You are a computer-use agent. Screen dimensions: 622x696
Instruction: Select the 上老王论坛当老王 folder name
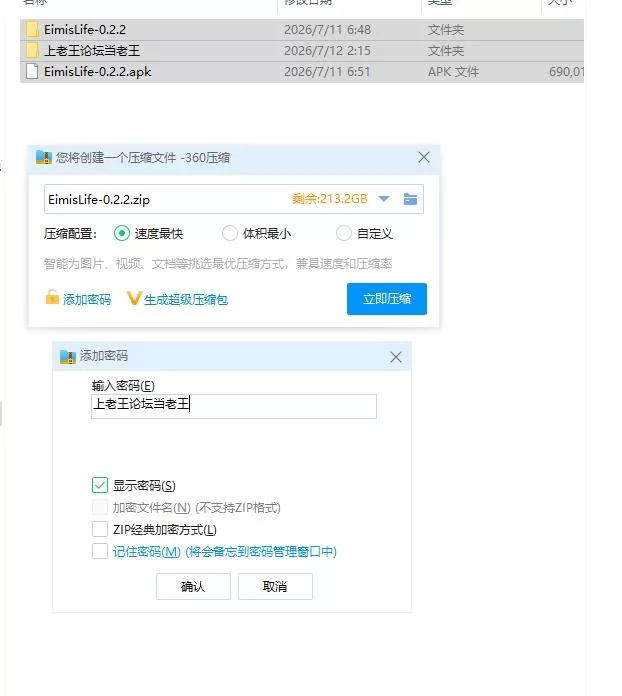point(92,51)
